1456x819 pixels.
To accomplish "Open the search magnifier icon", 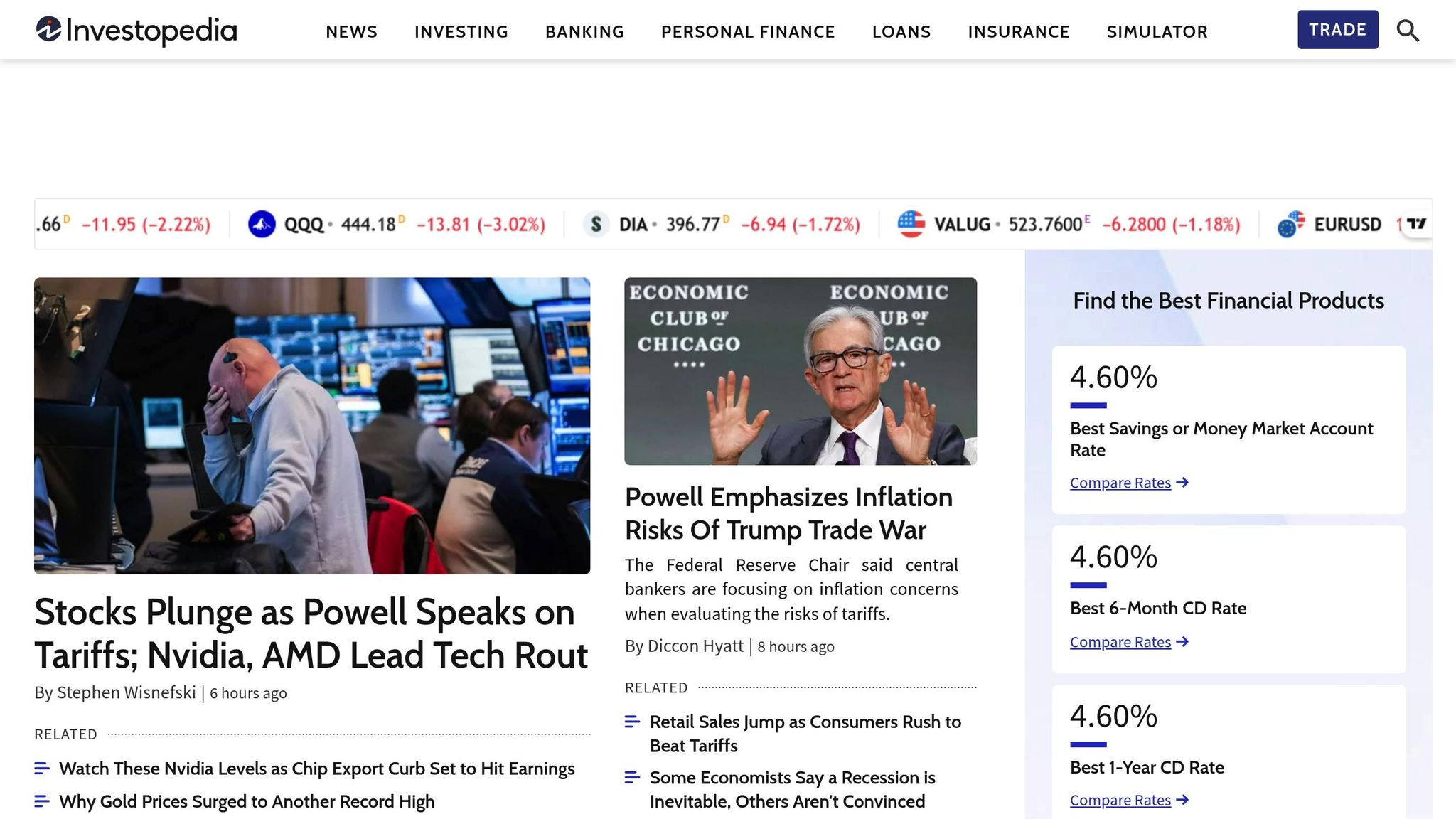I will pyautogui.click(x=1407, y=30).
